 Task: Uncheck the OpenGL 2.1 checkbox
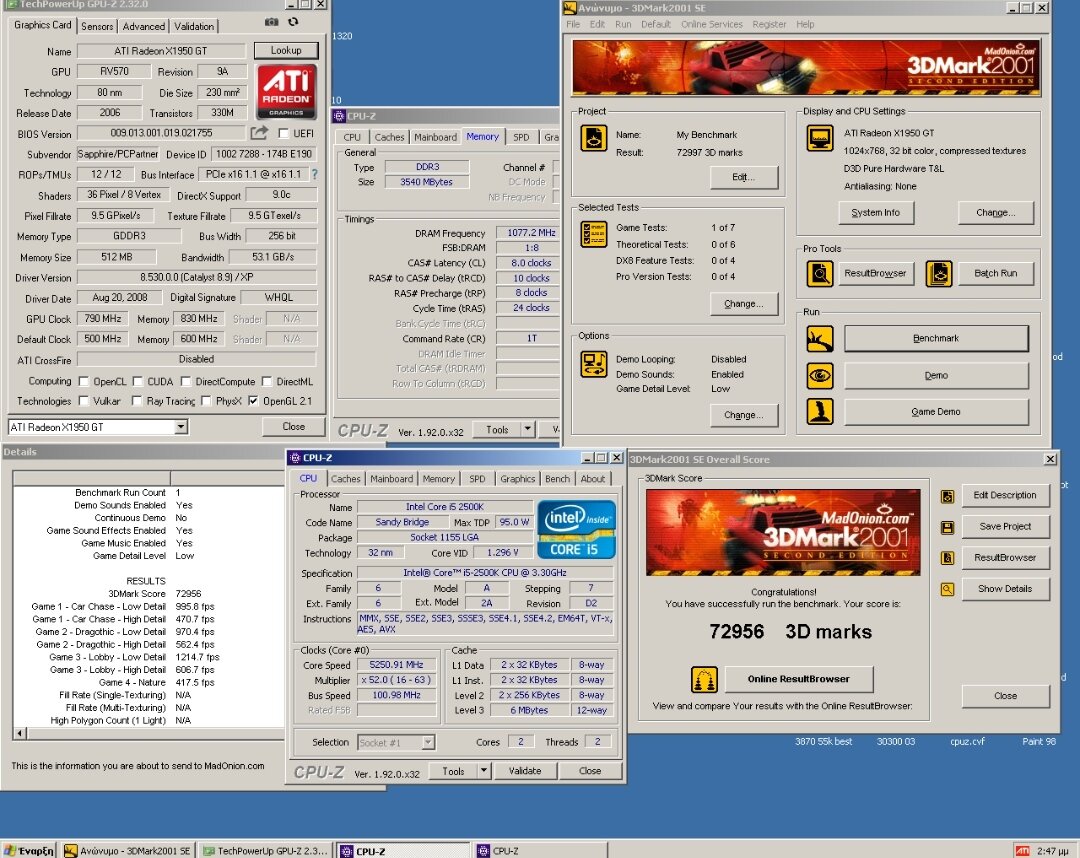pyautogui.click(x=253, y=401)
